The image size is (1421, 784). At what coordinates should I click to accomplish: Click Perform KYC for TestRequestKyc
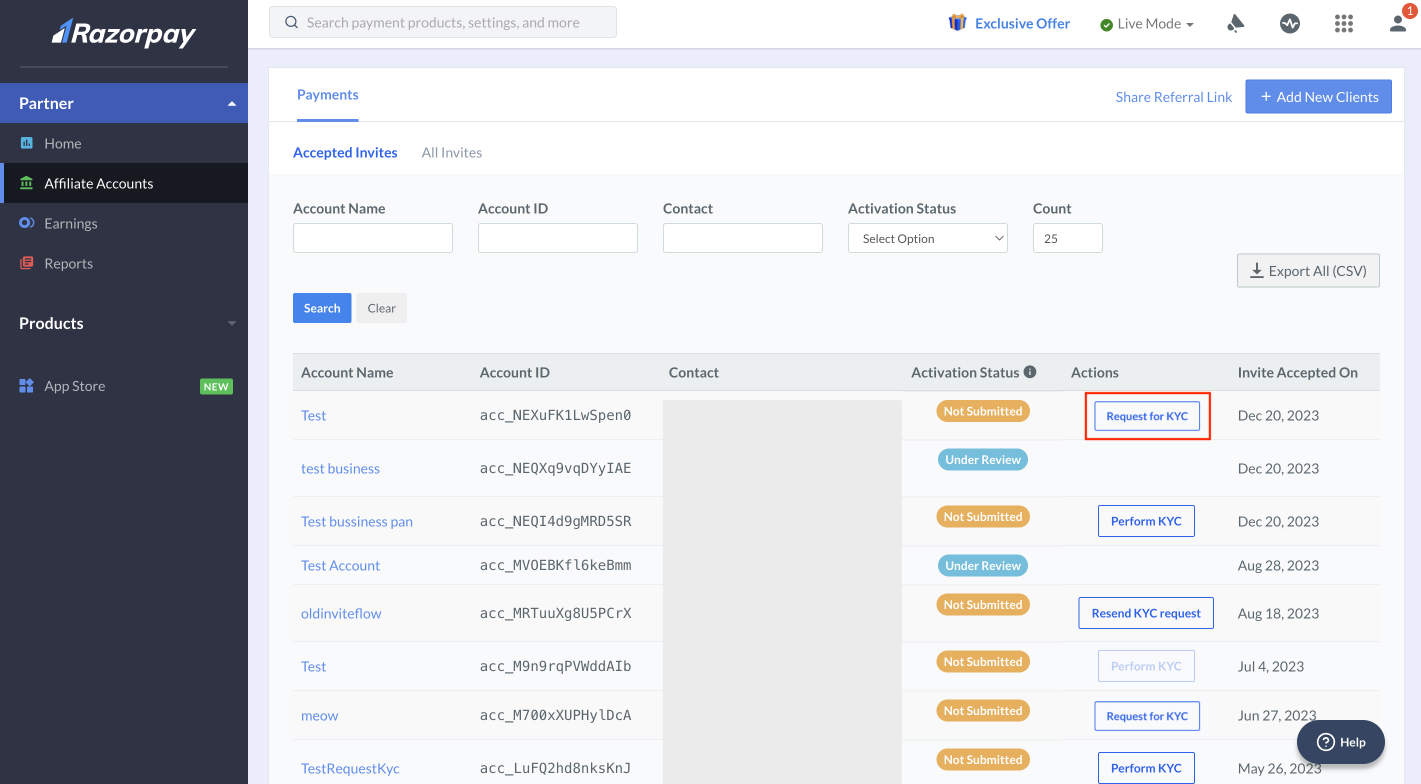click(x=1146, y=768)
